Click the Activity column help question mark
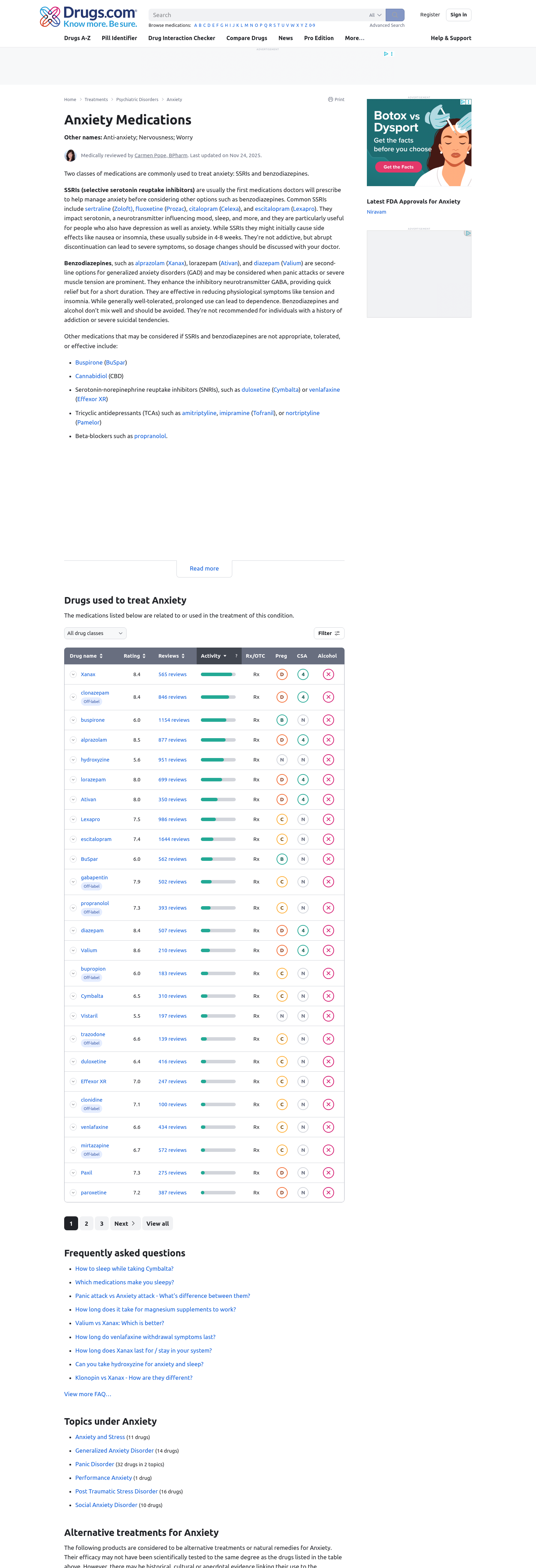Image resolution: width=536 pixels, height=1568 pixels. [x=236, y=656]
